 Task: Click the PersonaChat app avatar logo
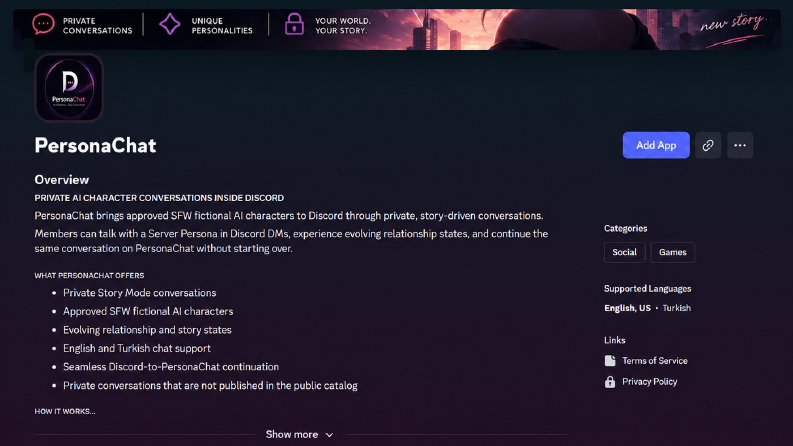(69, 88)
